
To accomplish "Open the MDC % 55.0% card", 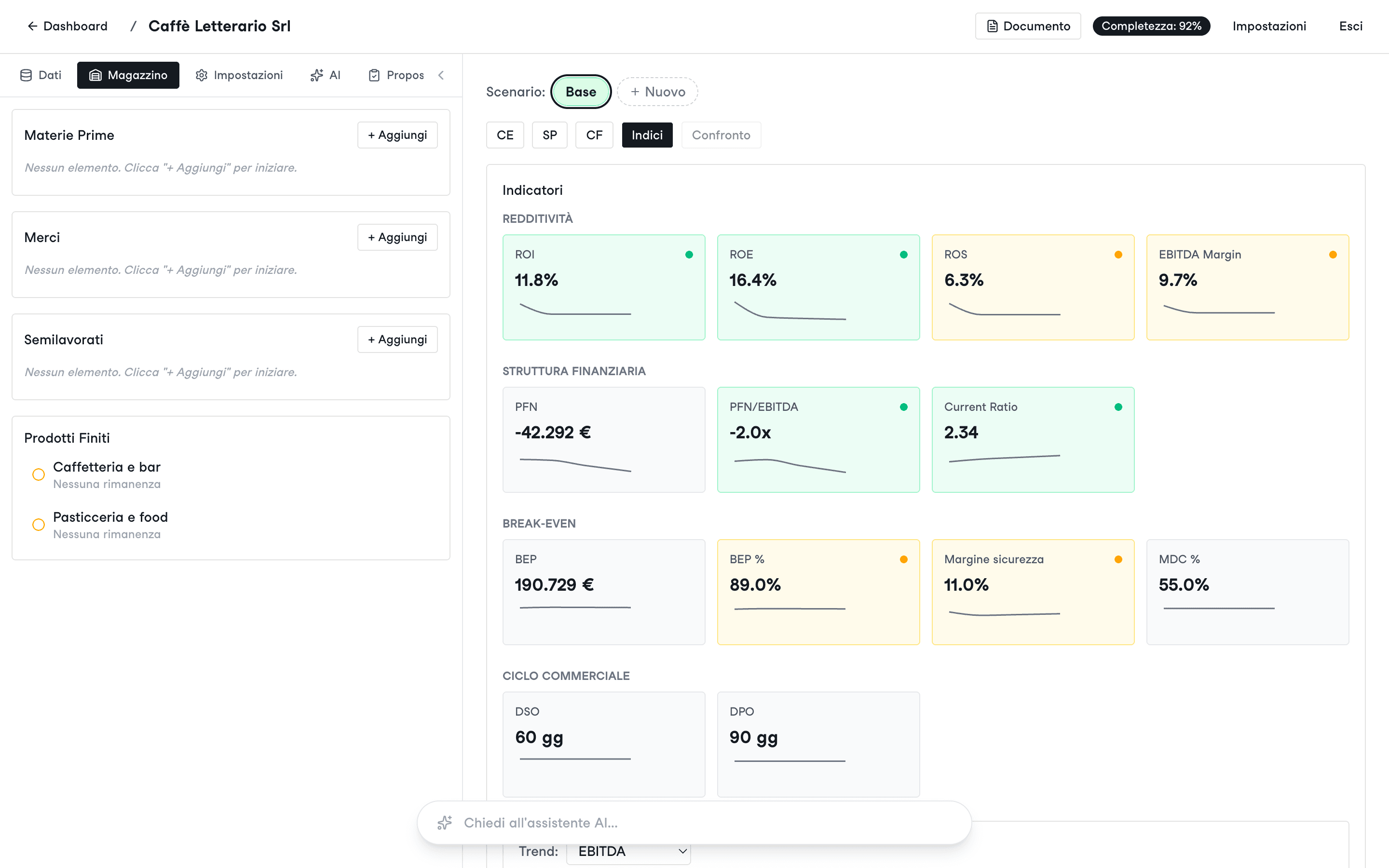I will pyautogui.click(x=1248, y=592).
